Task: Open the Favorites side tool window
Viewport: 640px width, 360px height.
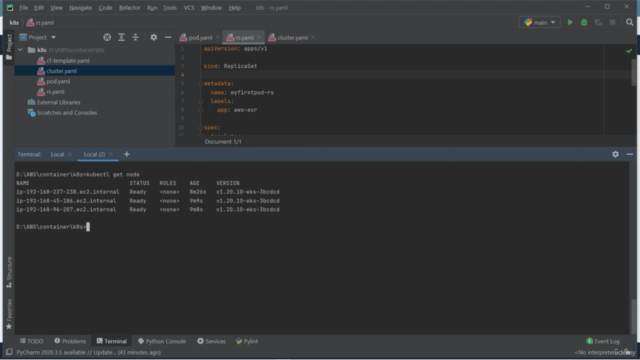Action: click(x=9, y=314)
